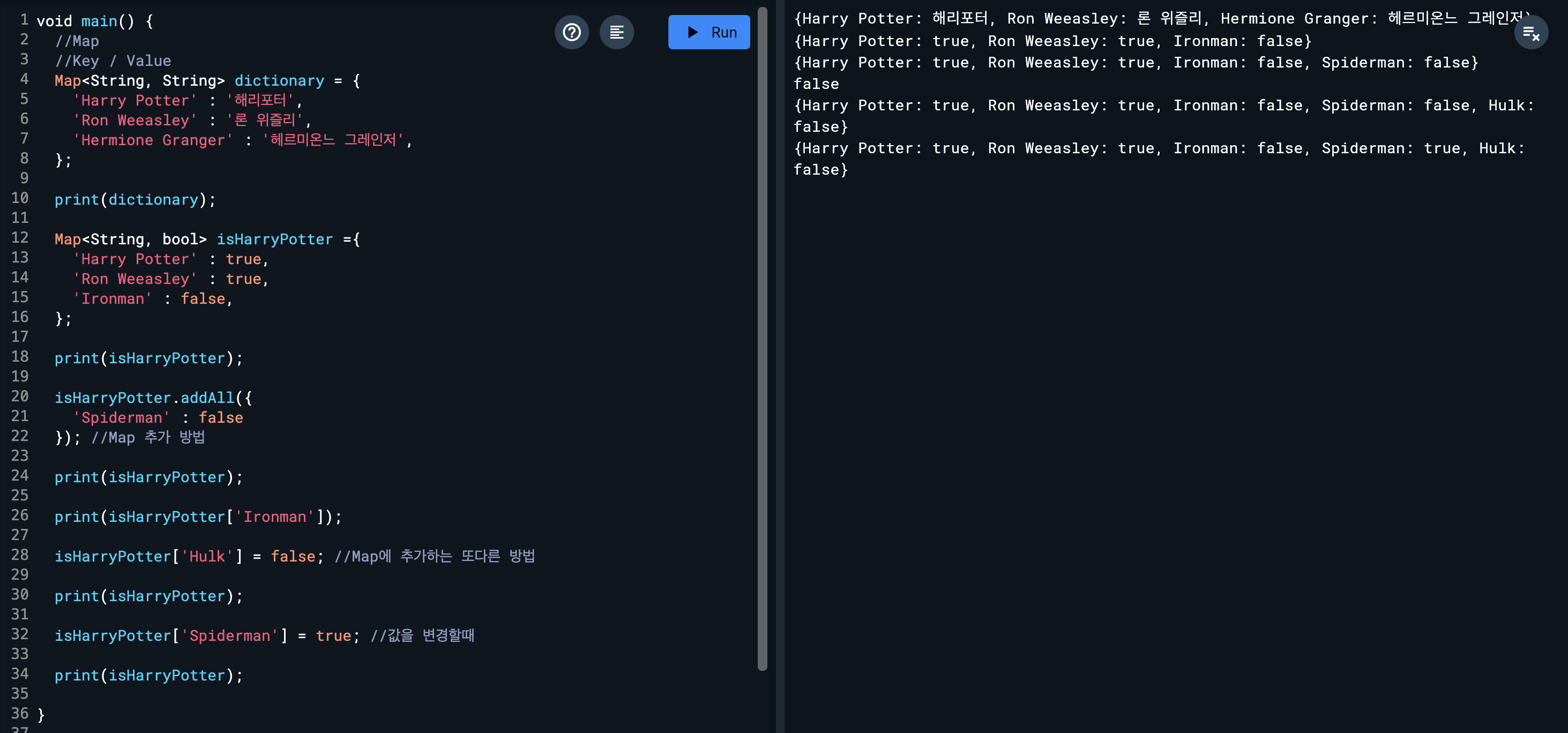This screenshot has width=1568, height=733.
Task: Click print(isHarryPotter) on line 34
Action: 148,675
